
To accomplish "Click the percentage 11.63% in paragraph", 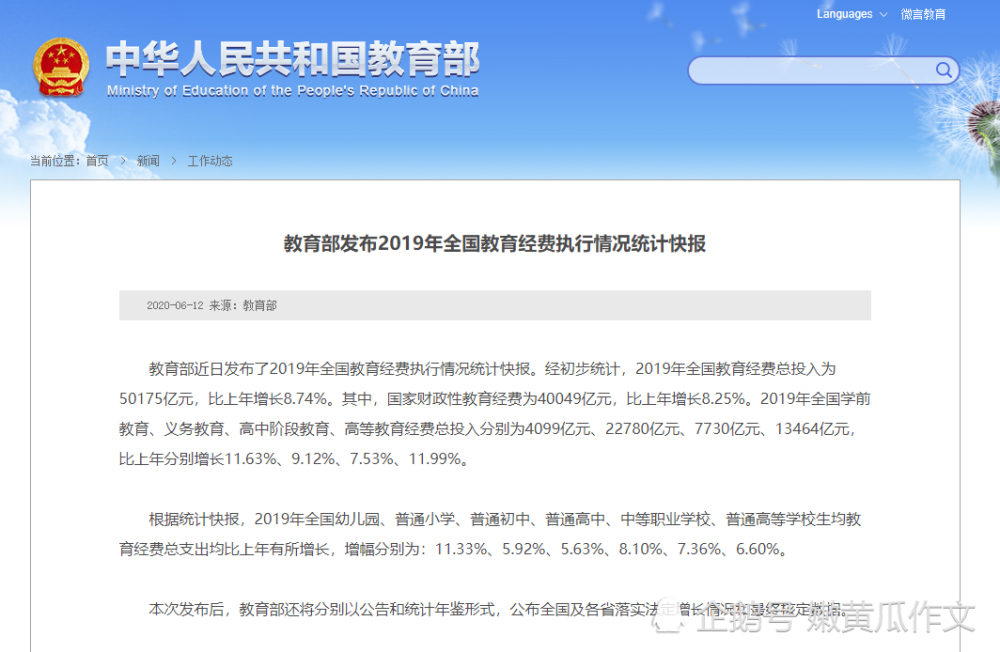I will (x=251, y=459).
